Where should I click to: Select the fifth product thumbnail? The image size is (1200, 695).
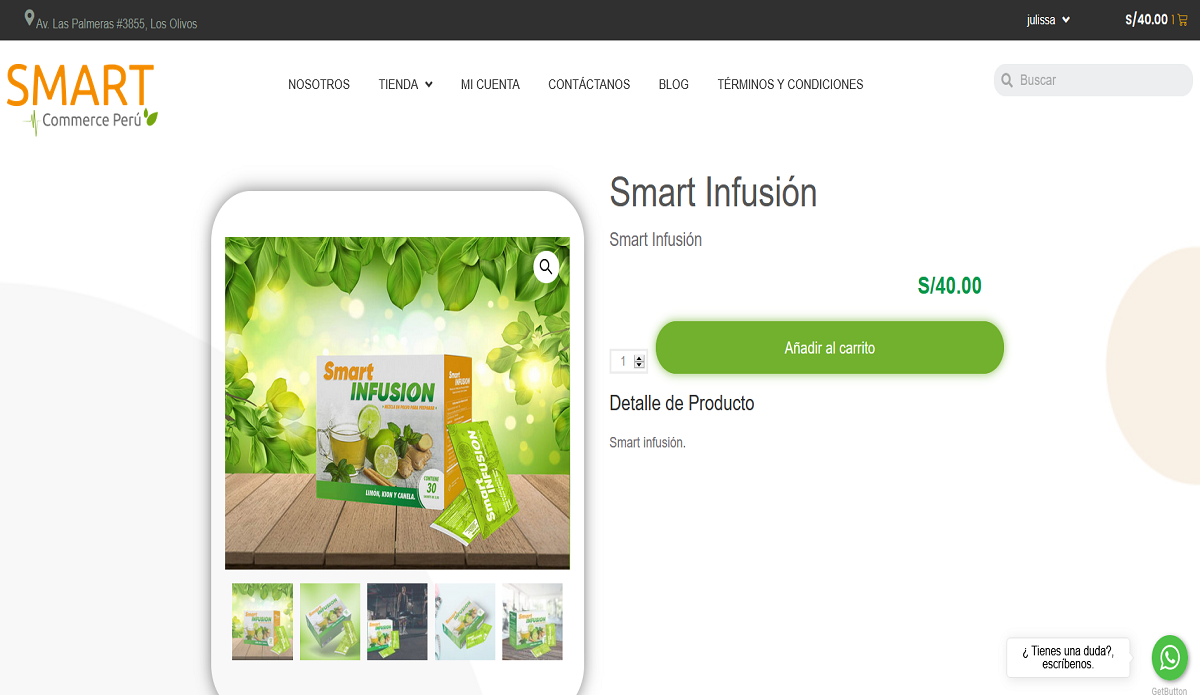532,622
